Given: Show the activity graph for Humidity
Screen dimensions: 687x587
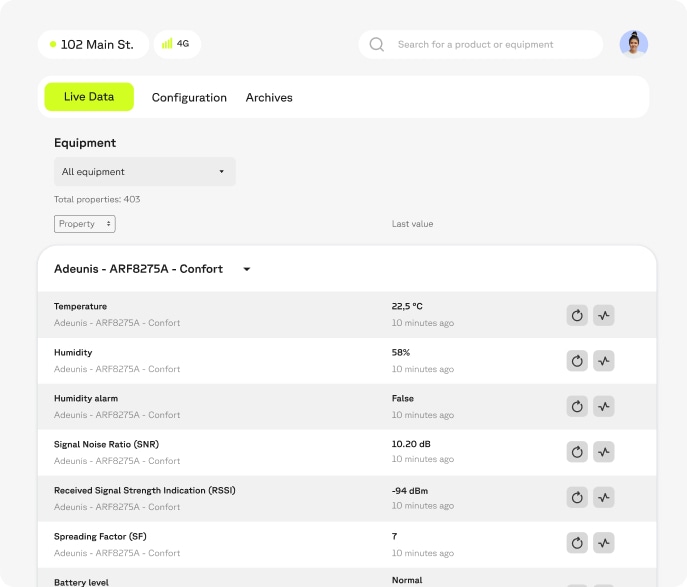Looking at the screenshot, I should [603, 361].
